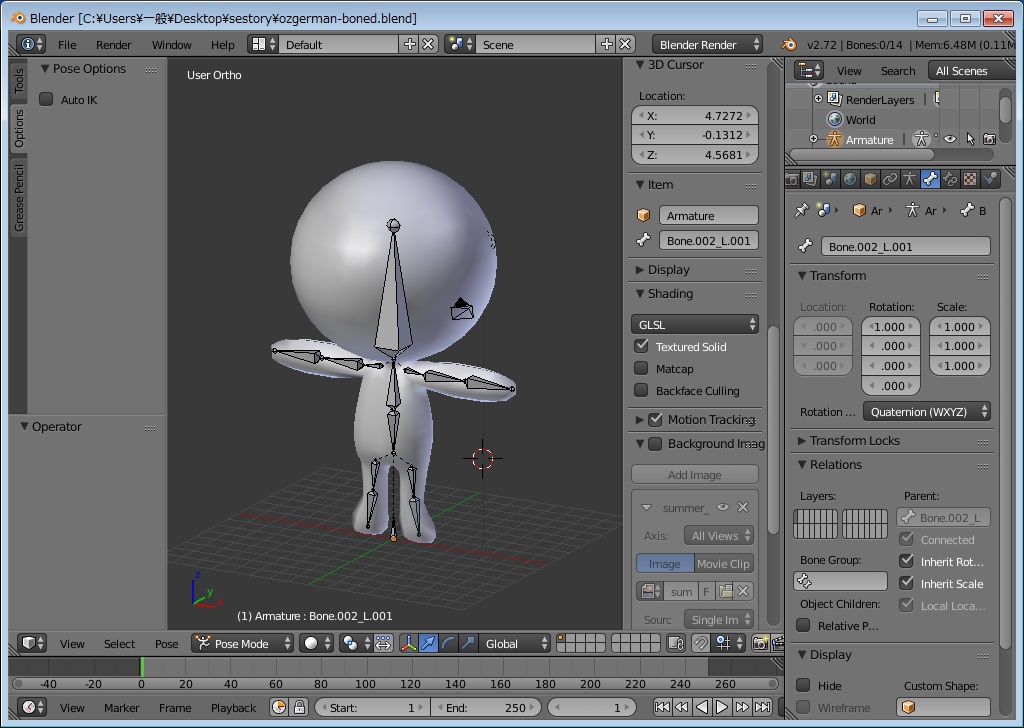Click the Add Image button

pos(695,475)
